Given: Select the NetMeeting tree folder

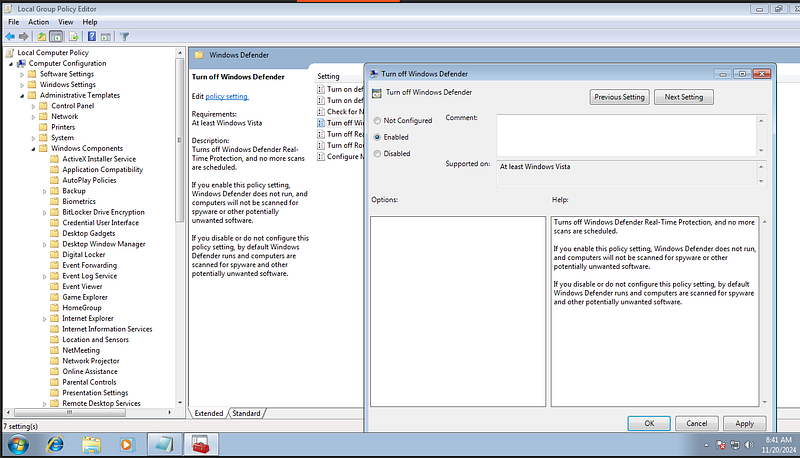Looking at the screenshot, I should [x=81, y=350].
